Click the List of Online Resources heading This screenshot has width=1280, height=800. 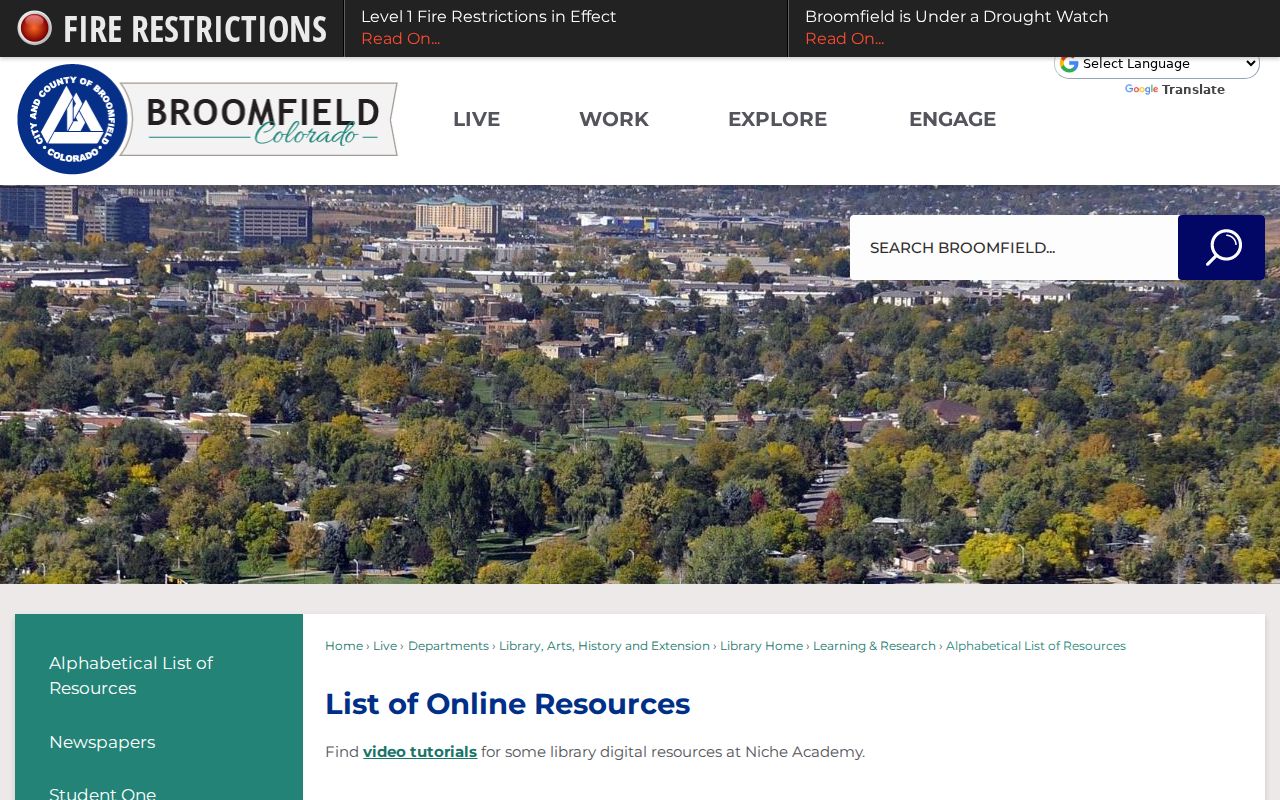(x=507, y=704)
